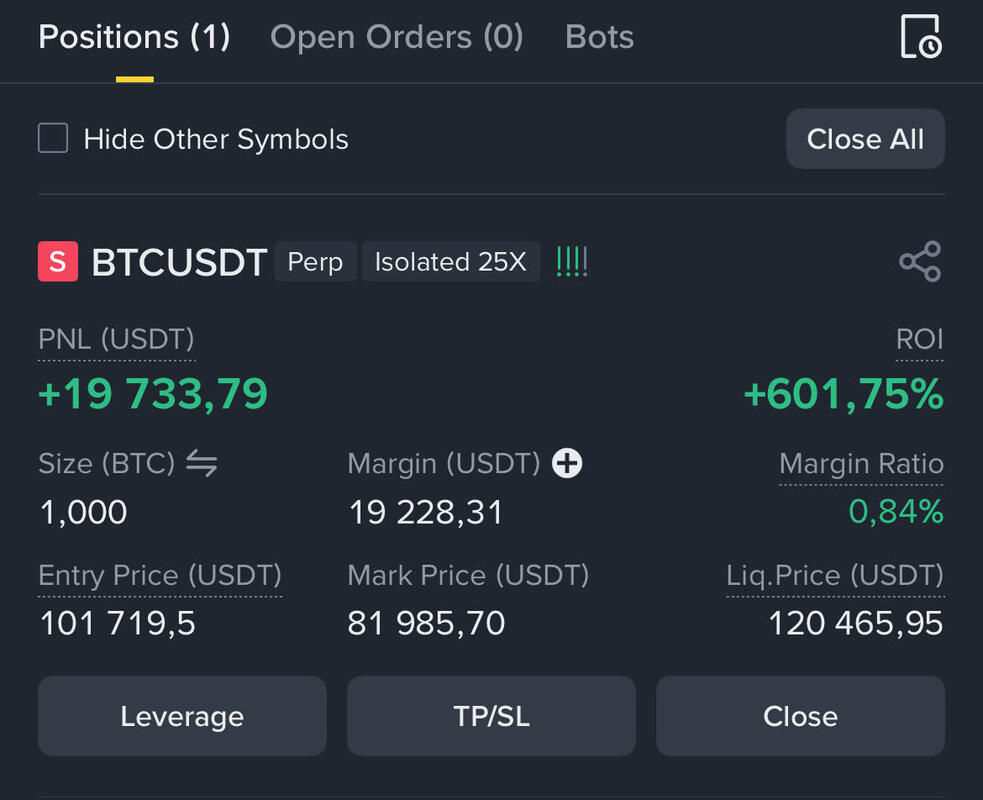Tap the red S short badge
This screenshot has height=800, width=983.
58,262
